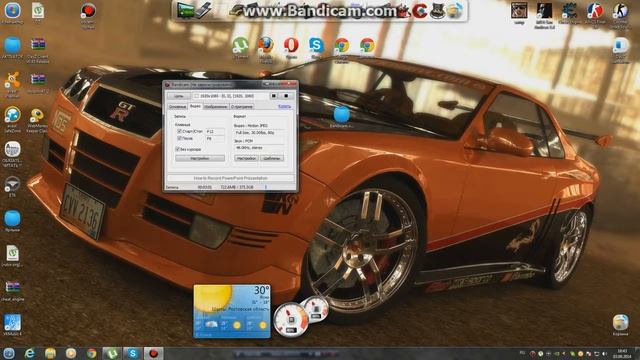Click the How to Record PowerPoint Presentation banner
This screenshot has width=640, height=360.
(x=231, y=178)
